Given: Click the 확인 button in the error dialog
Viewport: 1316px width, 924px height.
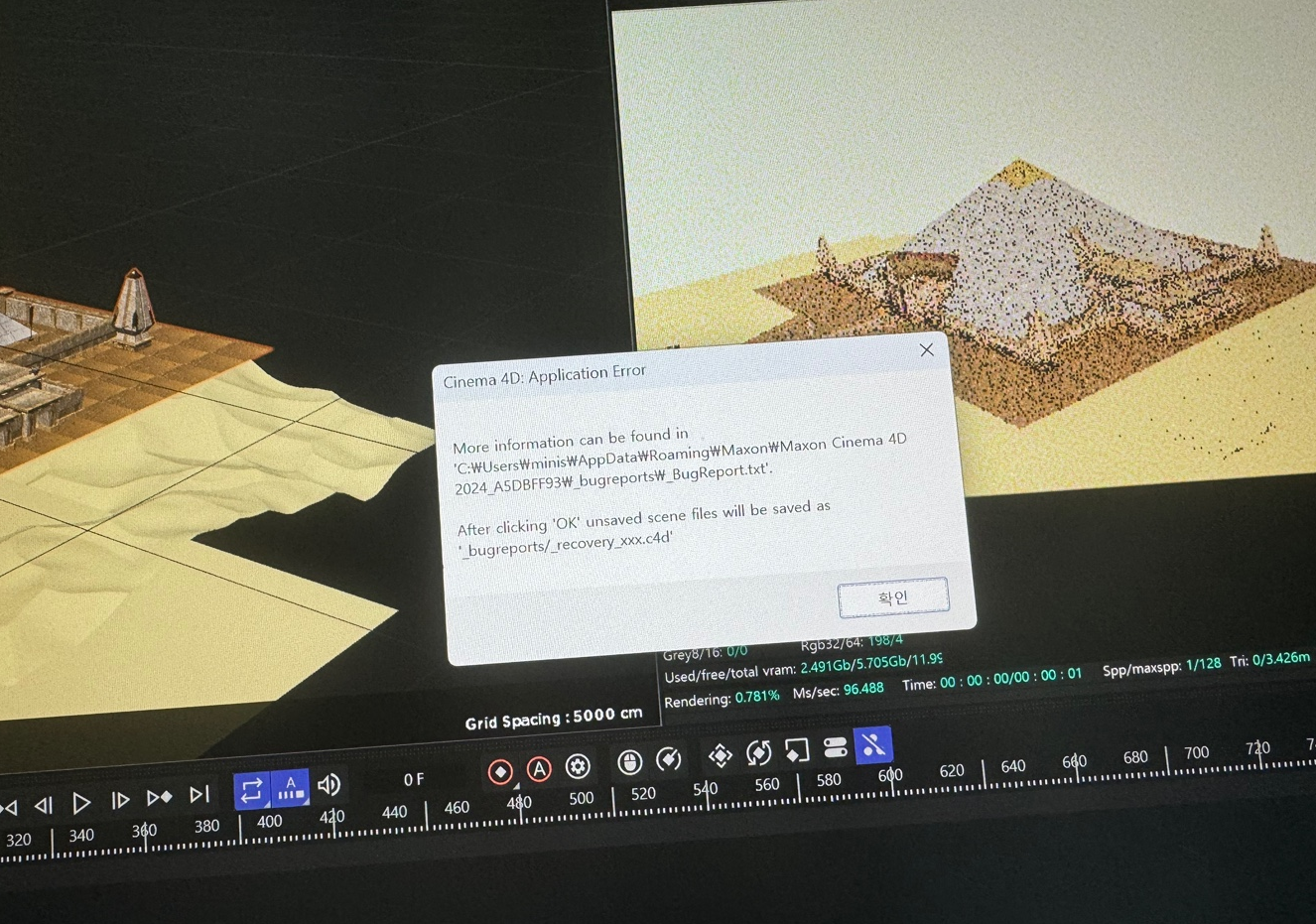Looking at the screenshot, I should click(x=893, y=596).
